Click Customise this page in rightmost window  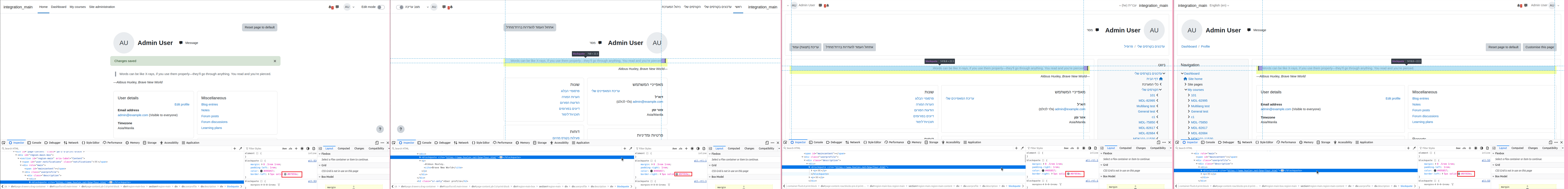point(1539,47)
